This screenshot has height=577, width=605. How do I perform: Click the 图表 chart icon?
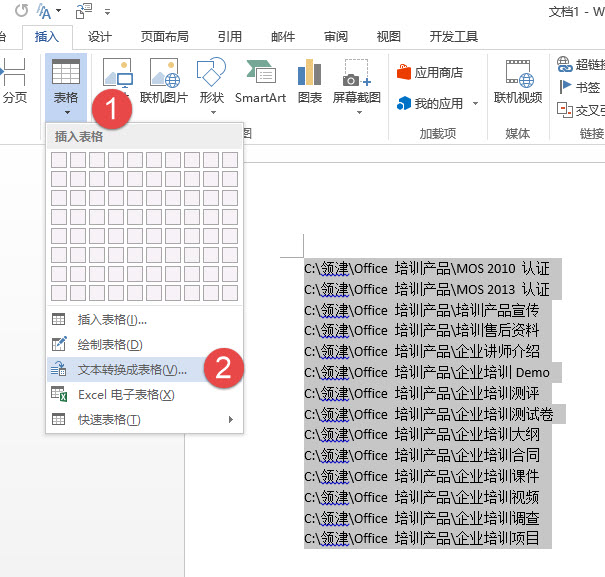pyautogui.click(x=309, y=81)
